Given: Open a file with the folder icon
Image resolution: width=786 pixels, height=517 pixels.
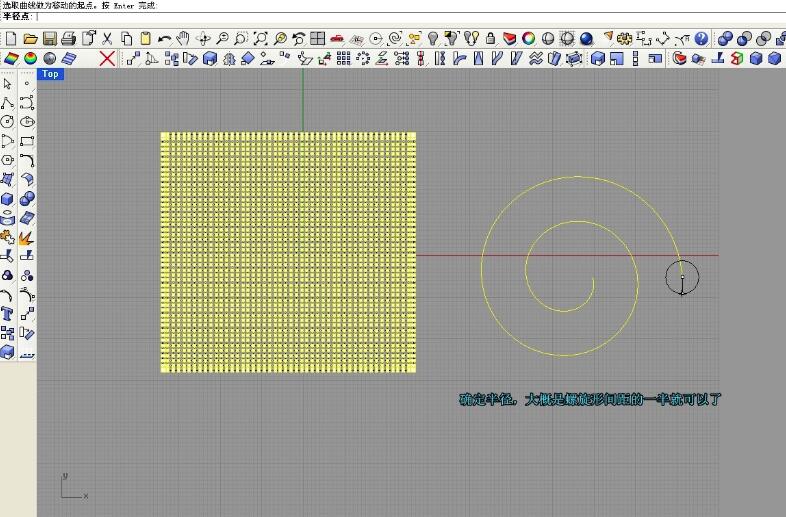Looking at the screenshot, I should tap(30, 39).
